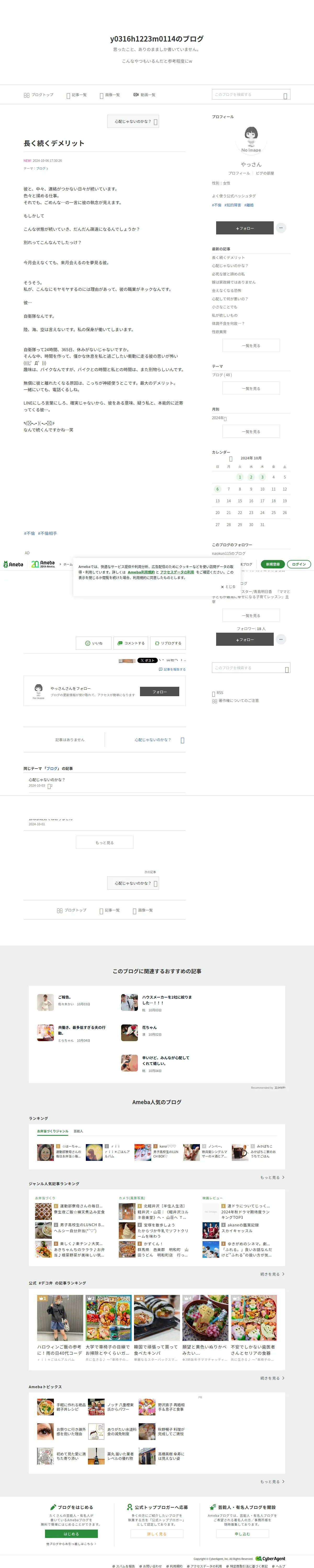Click もっと見る under ランキング
This screenshot has width=314, height=1568.
click(273, 1178)
